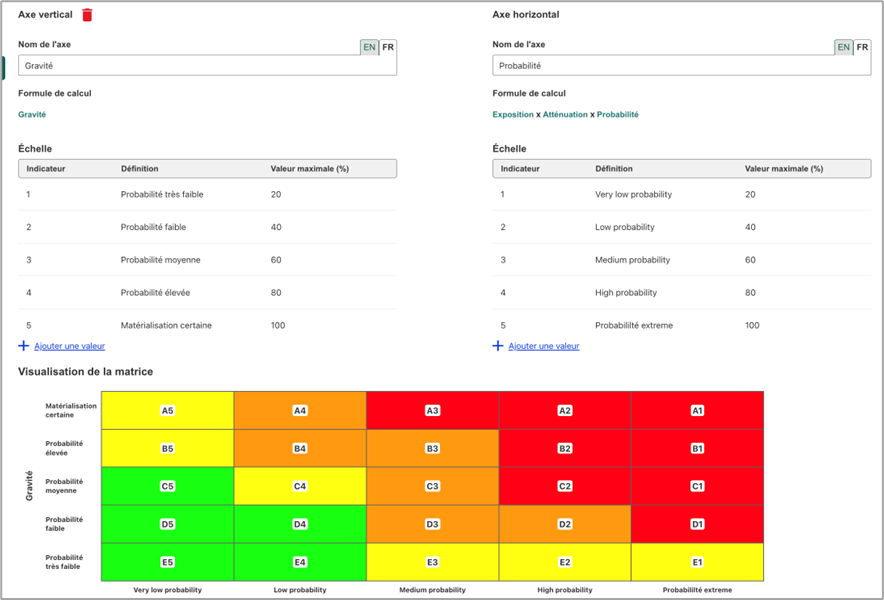The image size is (884, 600).
Task: Select yellow matrix cell E3
Action: (x=432, y=562)
